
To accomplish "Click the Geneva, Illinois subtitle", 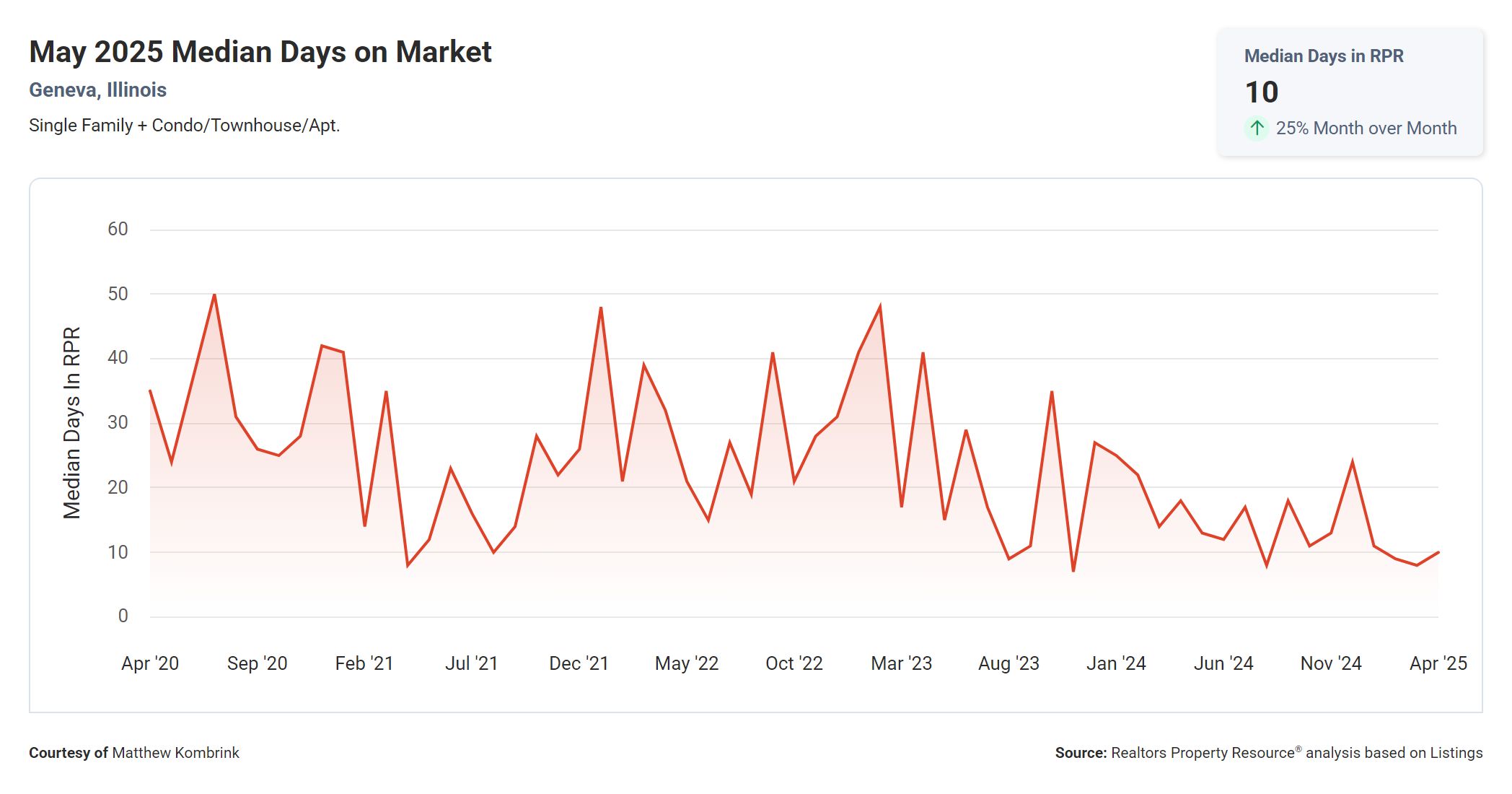I will click(x=97, y=90).
